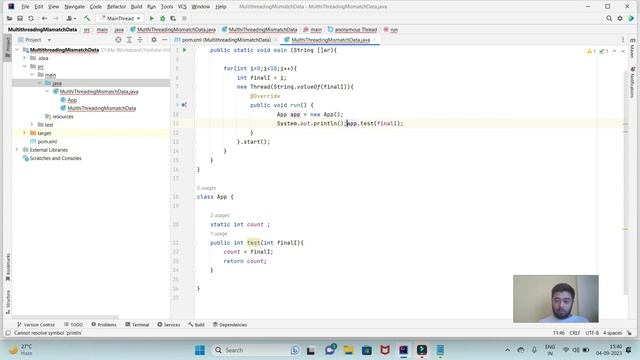Open the Terminal tool window
The width and height of the screenshot is (640, 360).
137,324
